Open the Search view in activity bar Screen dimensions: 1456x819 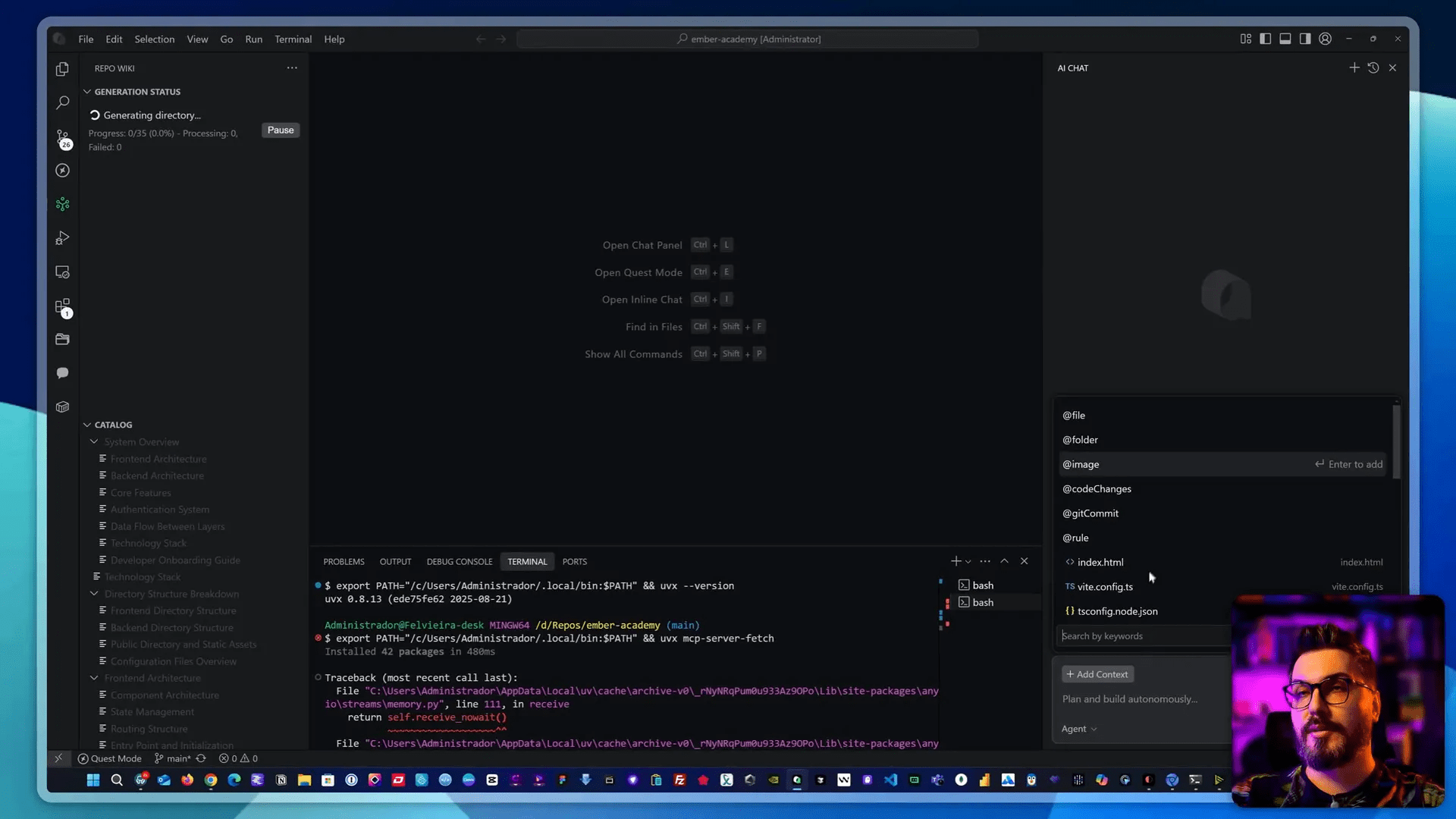pos(62,102)
